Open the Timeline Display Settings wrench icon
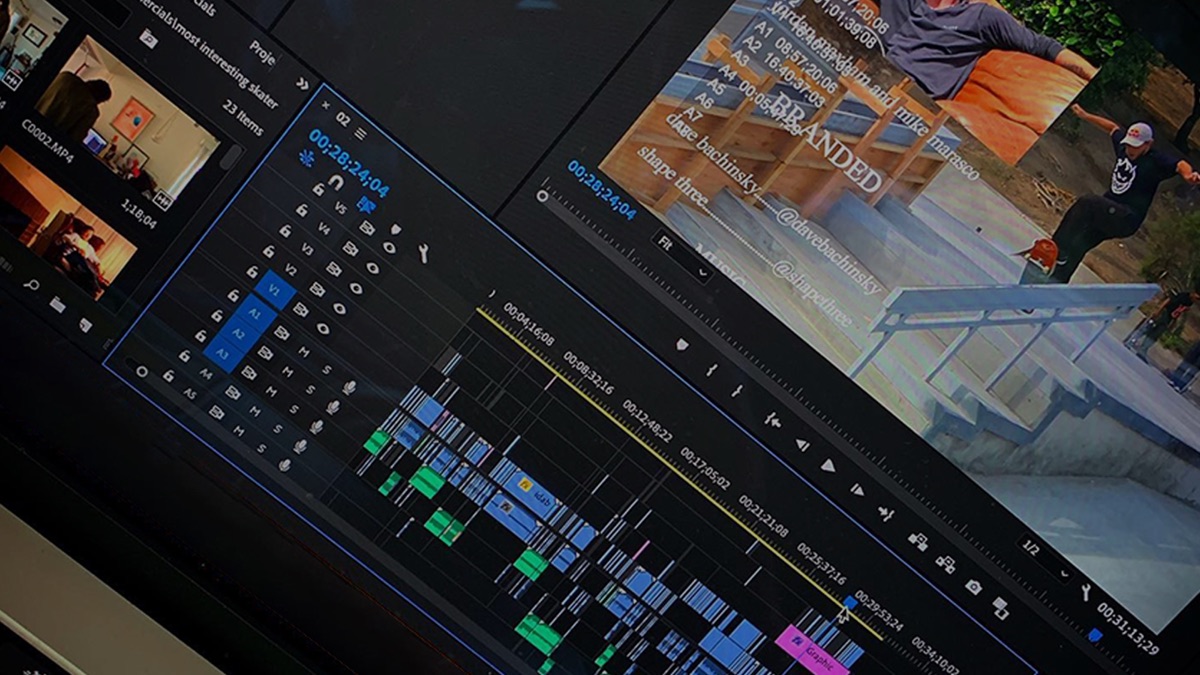 click(423, 251)
